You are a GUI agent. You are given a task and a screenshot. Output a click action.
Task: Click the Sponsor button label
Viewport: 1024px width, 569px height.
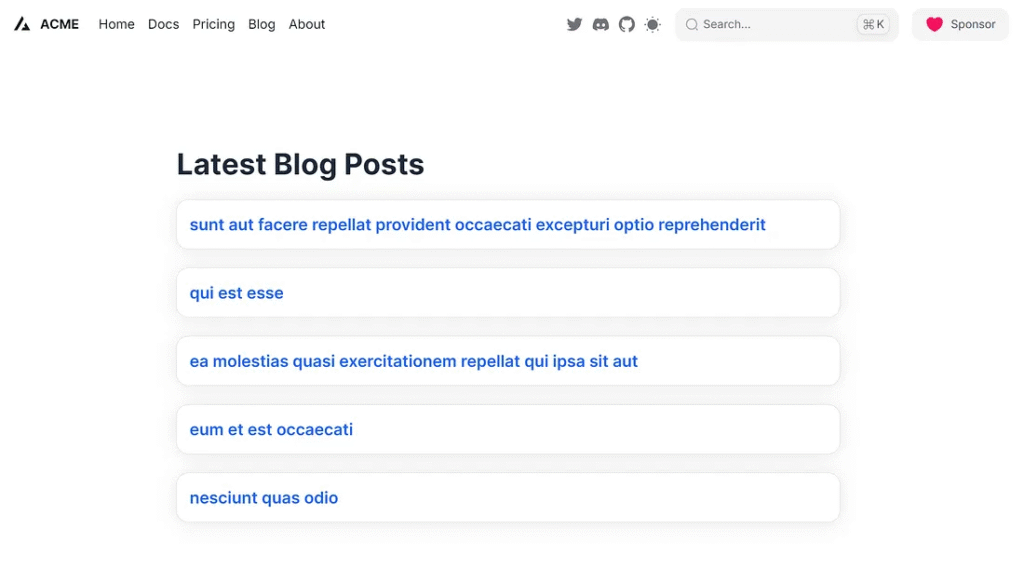click(973, 24)
